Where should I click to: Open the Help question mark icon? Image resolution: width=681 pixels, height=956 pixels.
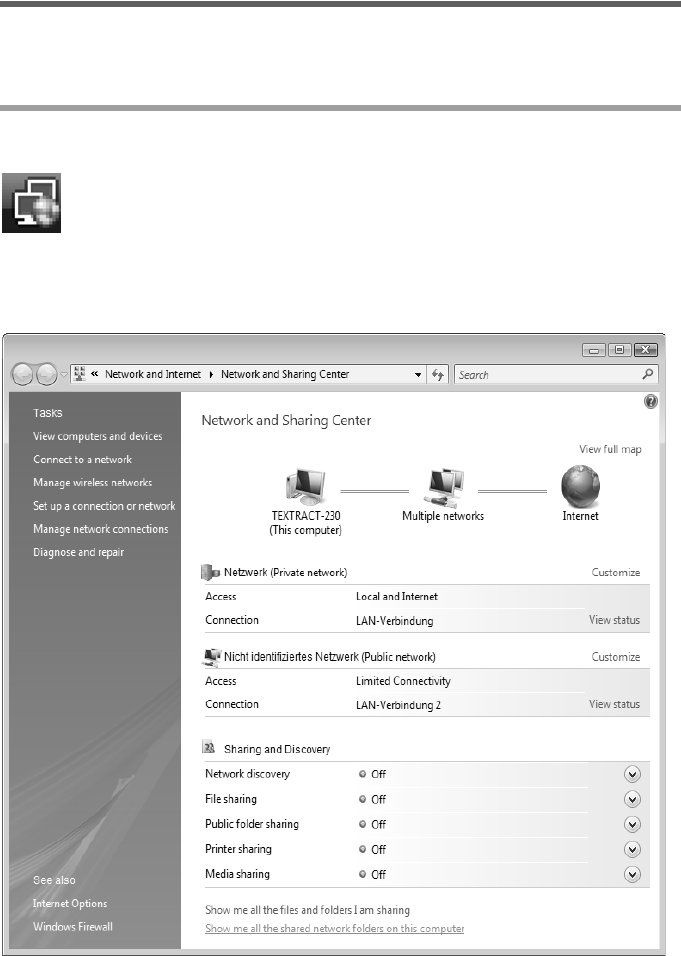651,402
